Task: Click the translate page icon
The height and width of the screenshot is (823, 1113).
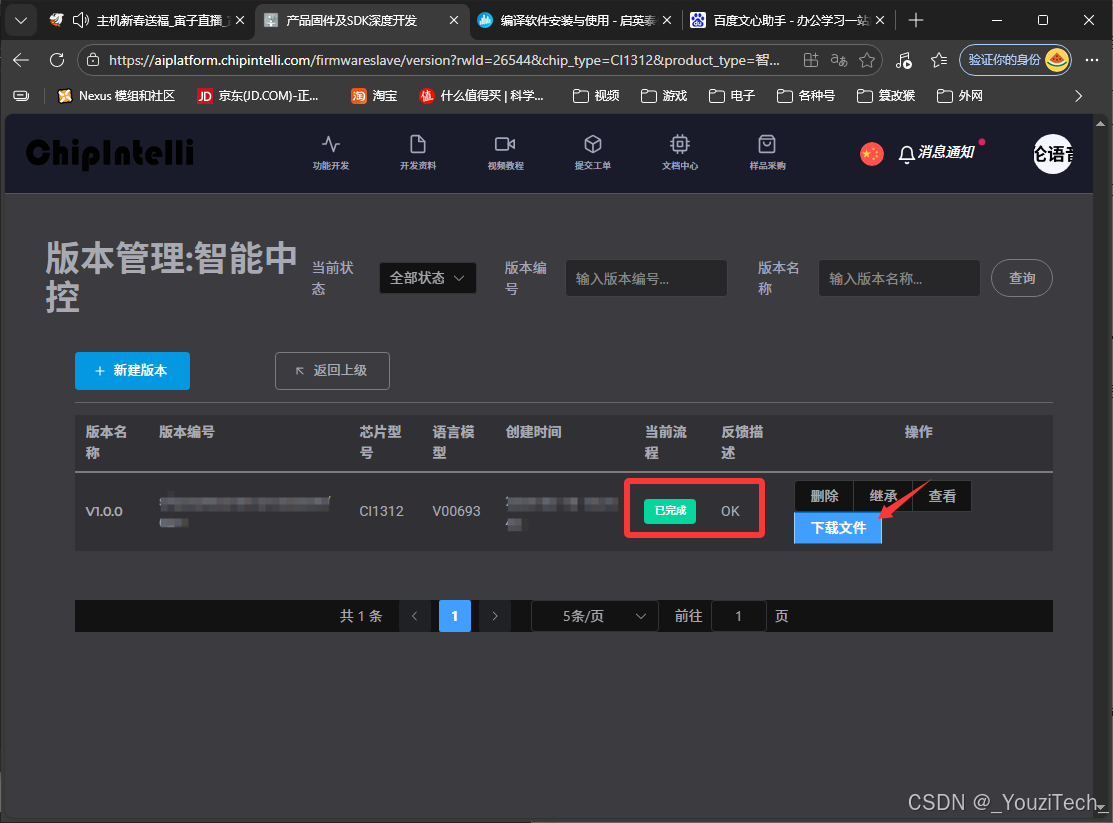Action: pos(839,60)
